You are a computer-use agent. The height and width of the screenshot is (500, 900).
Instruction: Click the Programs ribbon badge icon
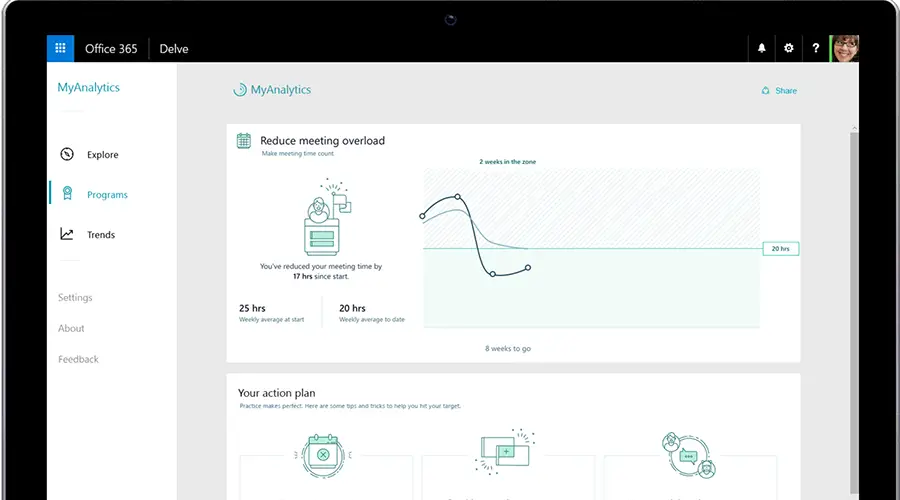click(x=67, y=194)
